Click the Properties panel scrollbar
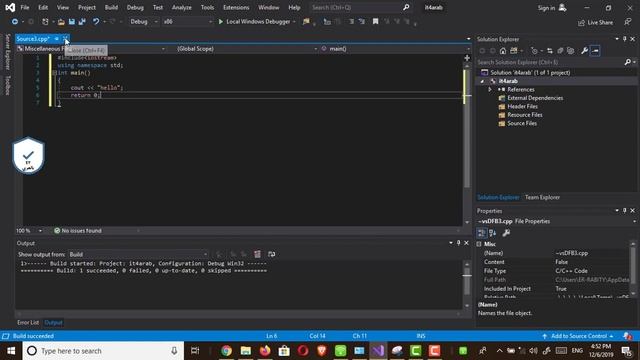640x360 pixels. click(633, 269)
